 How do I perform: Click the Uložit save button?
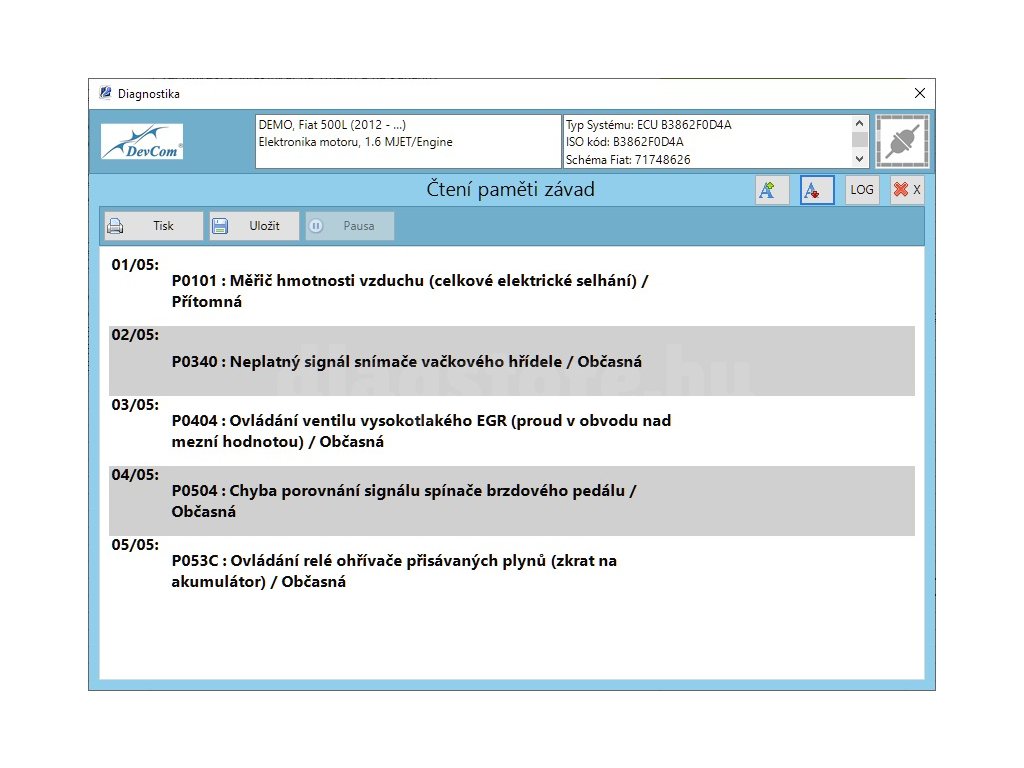[254, 226]
